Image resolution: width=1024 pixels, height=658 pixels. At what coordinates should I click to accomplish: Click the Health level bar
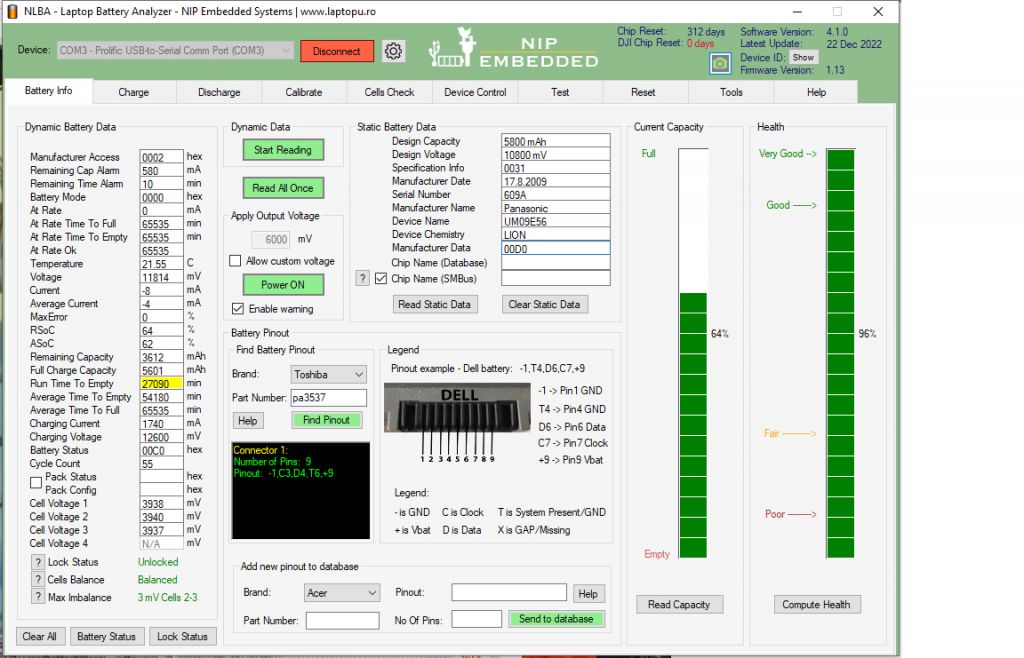pos(840,353)
